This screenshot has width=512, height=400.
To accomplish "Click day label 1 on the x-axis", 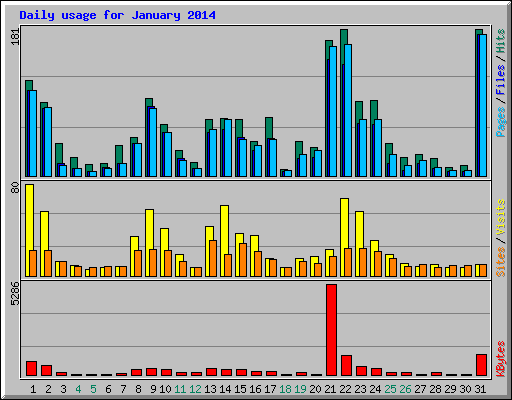I will pos(33,389).
